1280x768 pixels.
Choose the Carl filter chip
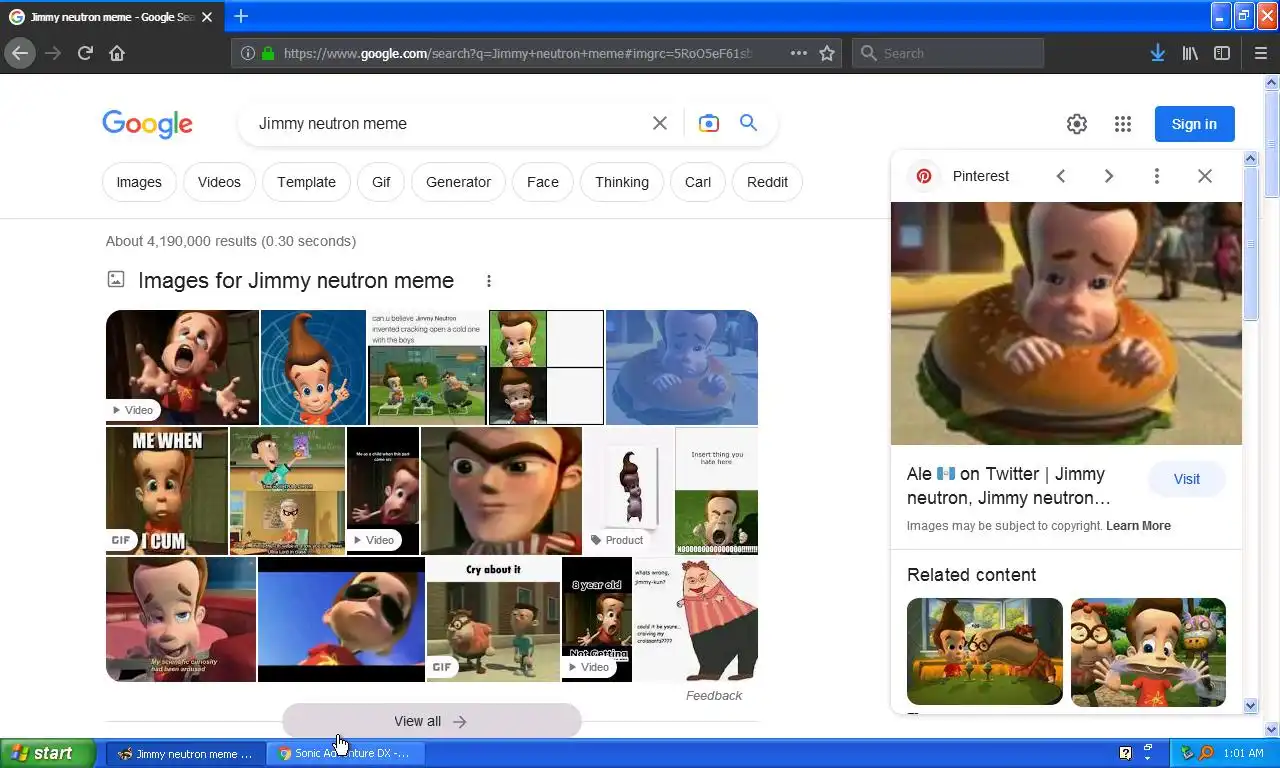698,182
